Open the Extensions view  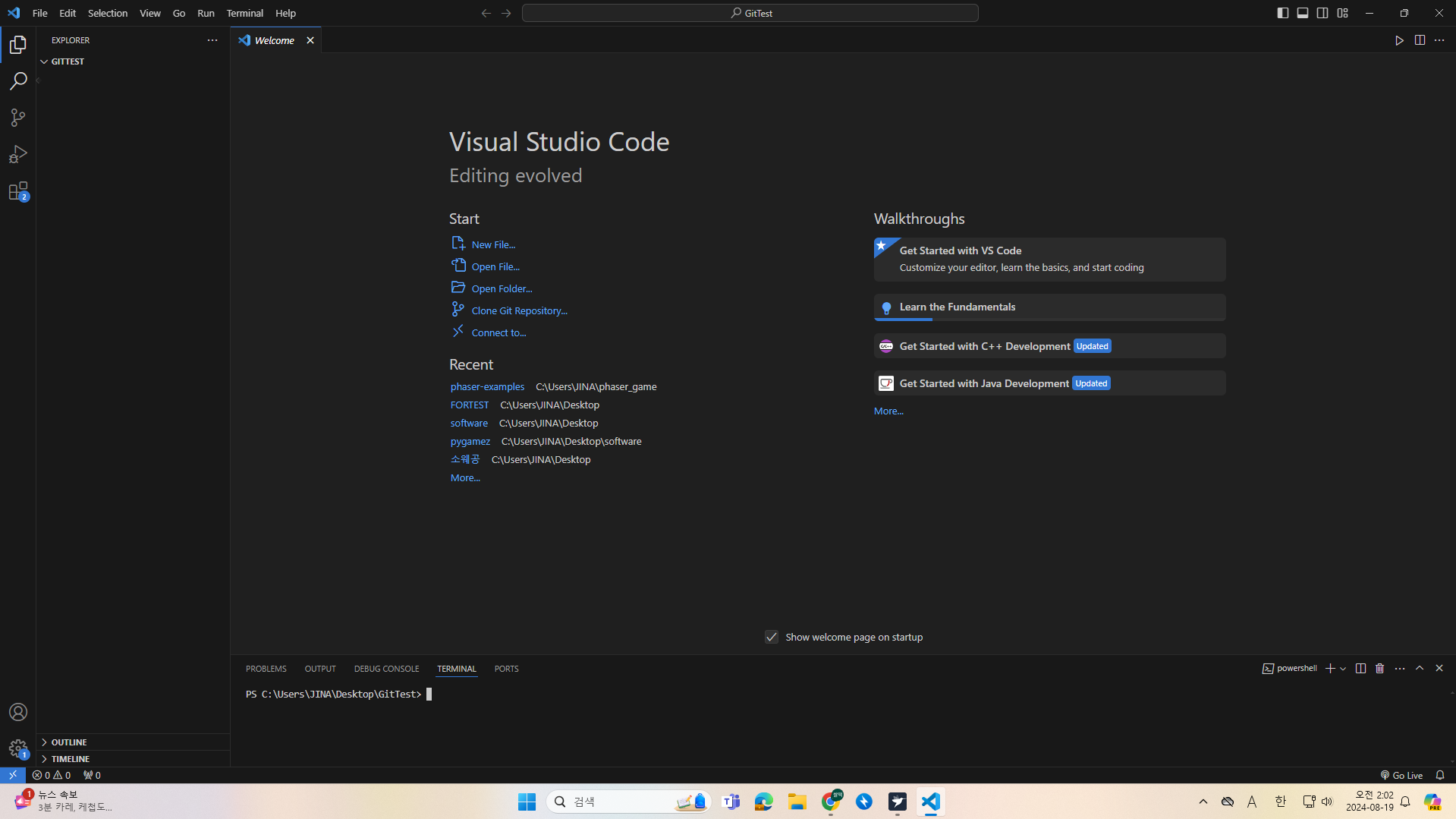(18, 191)
